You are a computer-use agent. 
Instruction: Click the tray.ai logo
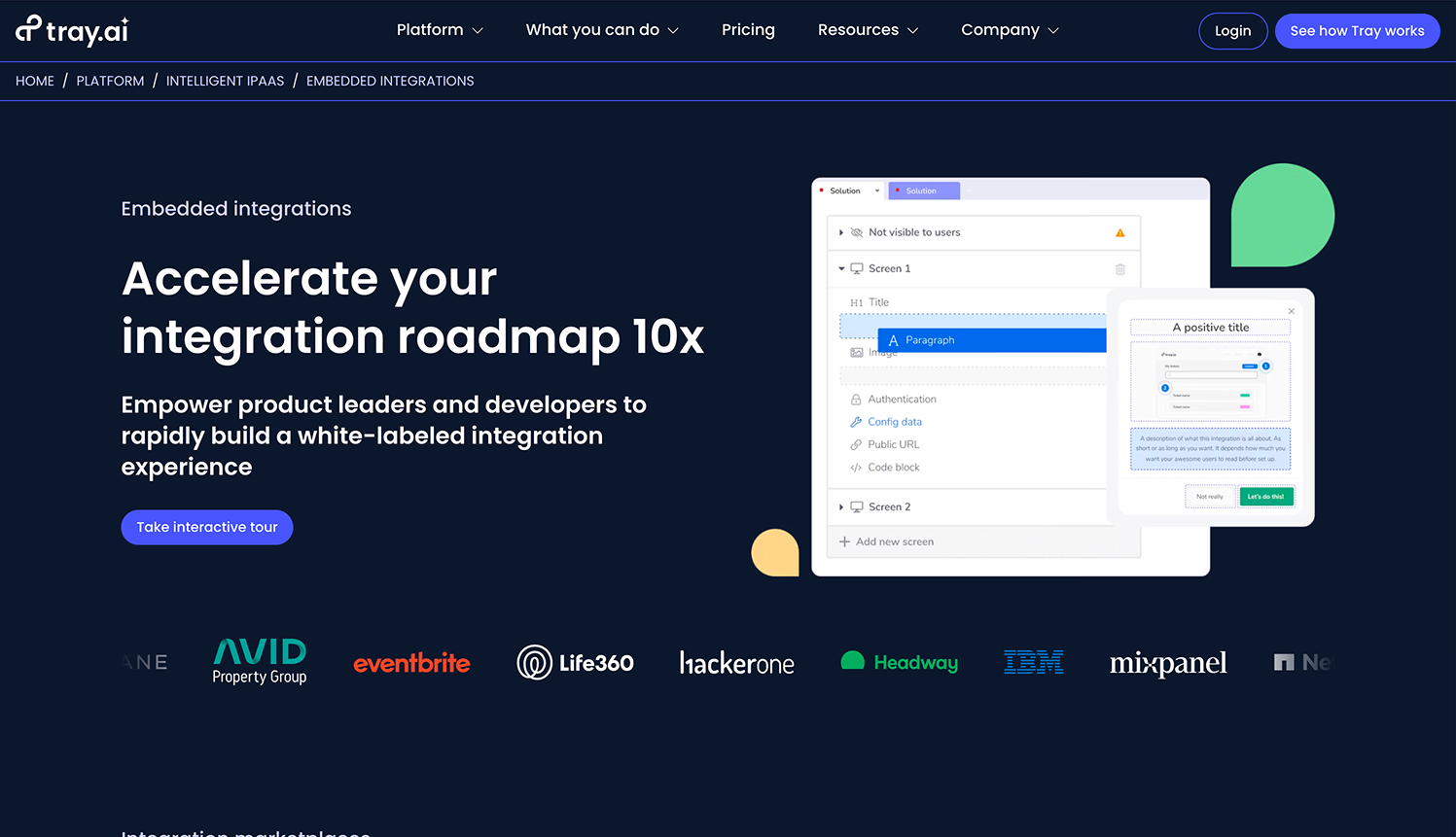click(x=72, y=30)
